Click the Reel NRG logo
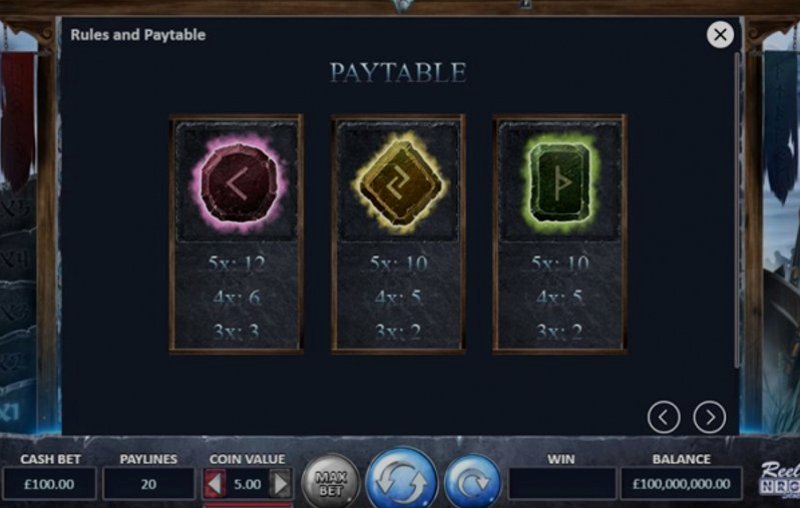This screenshot has width=800, height=508. [779, 478]
